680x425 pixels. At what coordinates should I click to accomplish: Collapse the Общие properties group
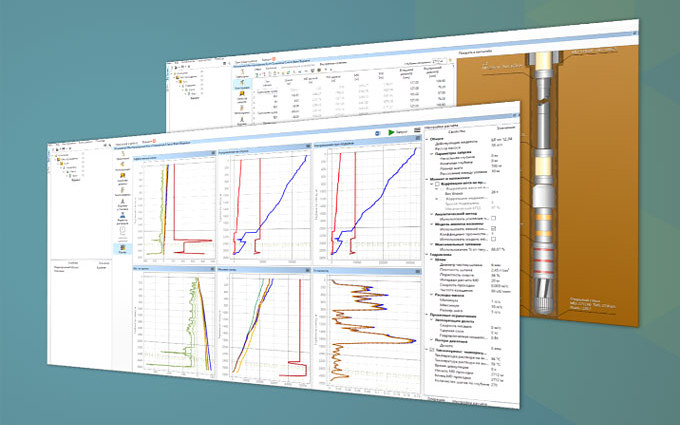point(427,139)
